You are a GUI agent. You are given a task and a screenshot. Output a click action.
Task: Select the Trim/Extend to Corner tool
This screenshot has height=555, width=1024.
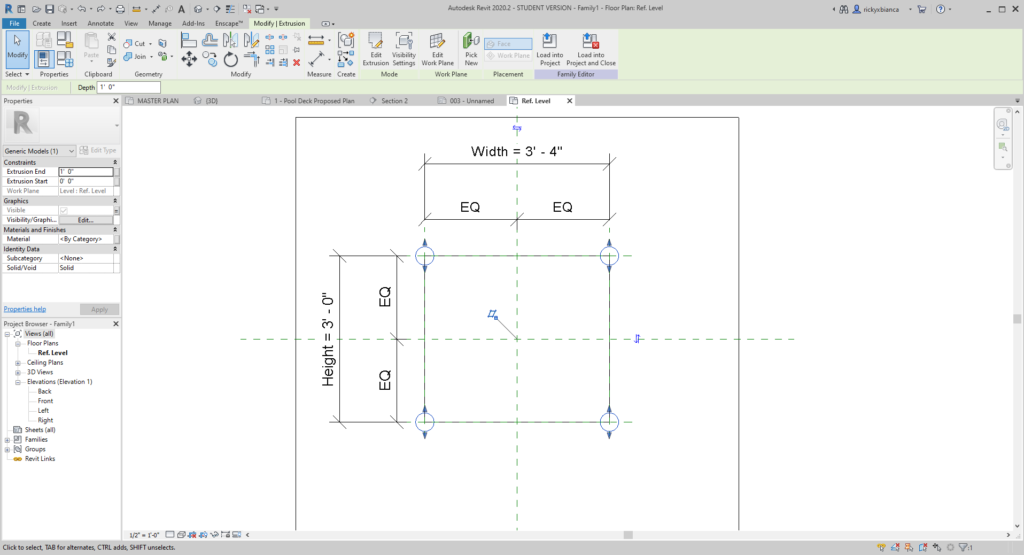(251, 59)
